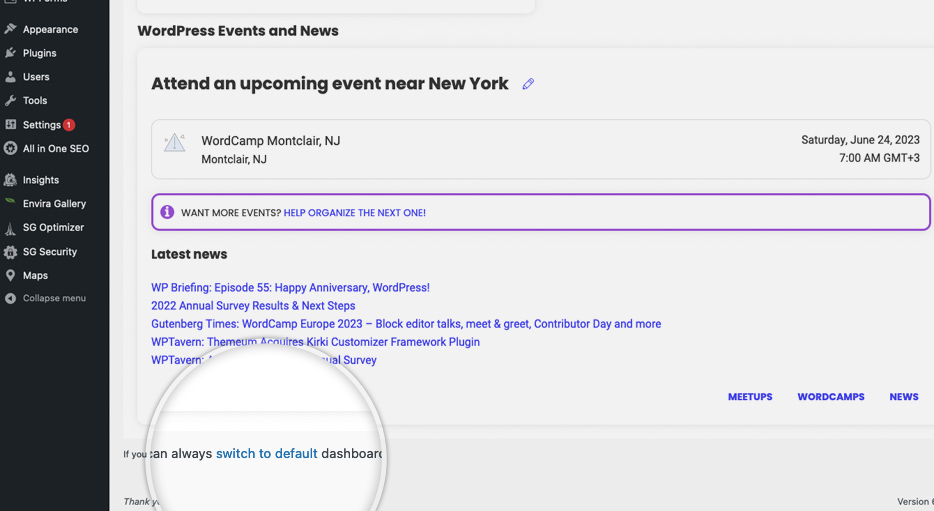Open WPTavern Themeum Acquires Kirki link
Image resolution: width=934 pixels, height=511 pixels.
315,342
